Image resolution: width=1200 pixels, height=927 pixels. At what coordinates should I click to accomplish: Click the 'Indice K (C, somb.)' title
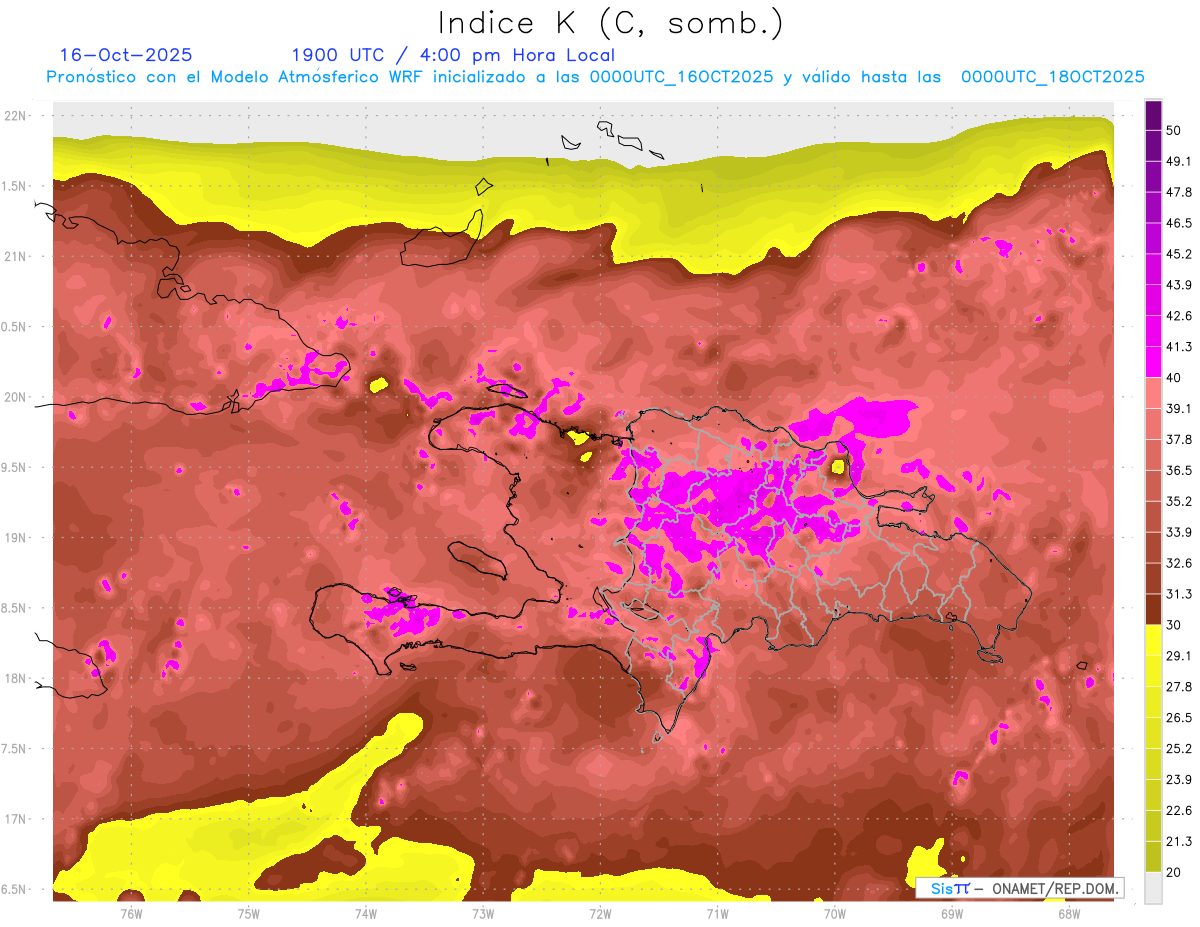[x=610, y=22]
